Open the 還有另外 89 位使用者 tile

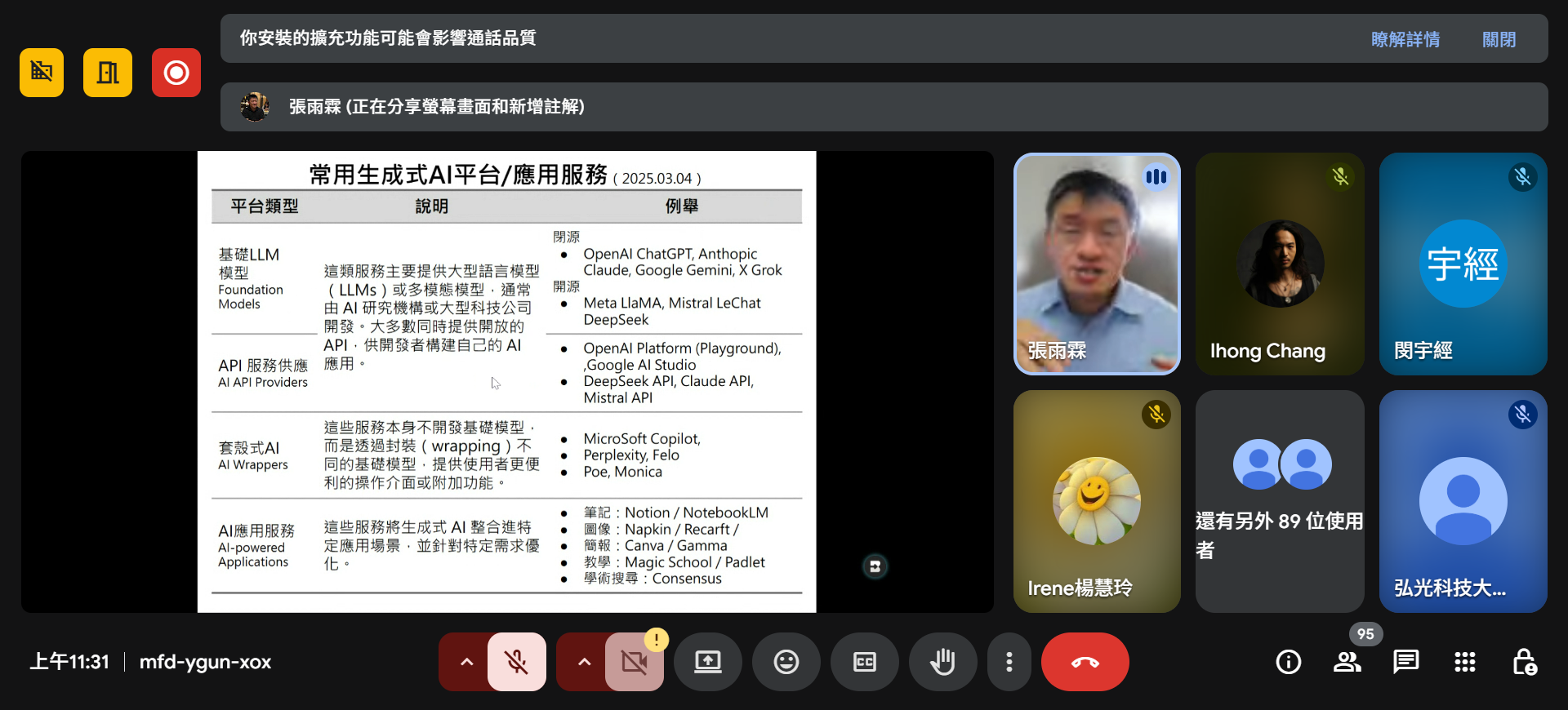pyautogui.click(x=1280, y=501)
